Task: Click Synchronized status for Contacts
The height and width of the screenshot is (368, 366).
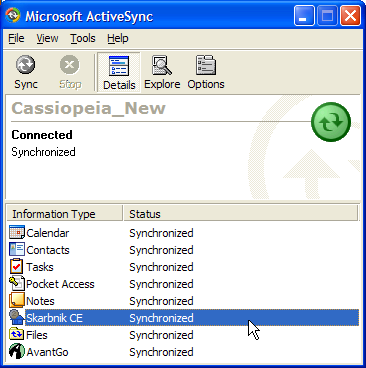Action: 161,250
